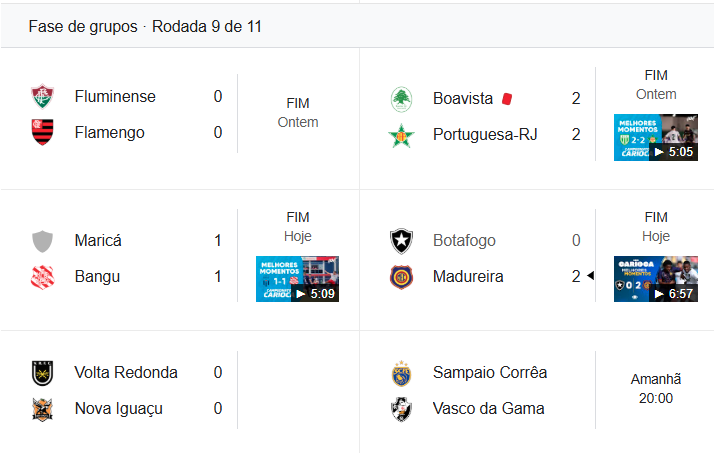Click the Portuguesa-RJ star crest

(x=401, y=134)
